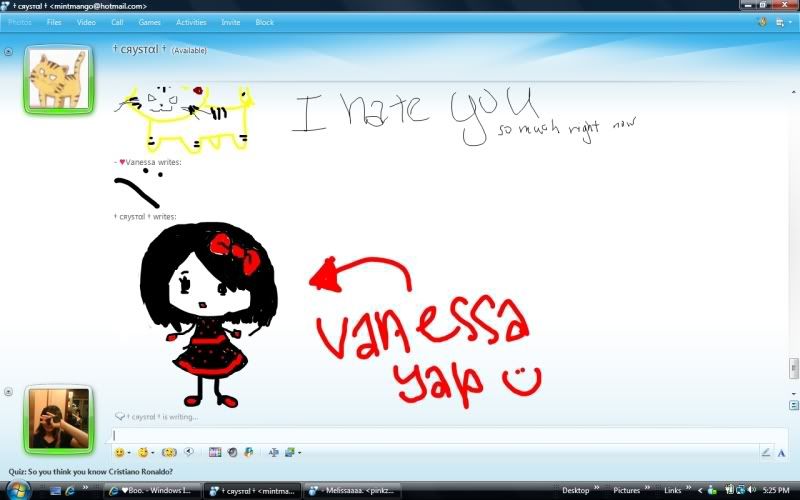This screenshot has height=500, width=800.
Task: Switch to handwriting pen input mode
Action: [766, 453]
